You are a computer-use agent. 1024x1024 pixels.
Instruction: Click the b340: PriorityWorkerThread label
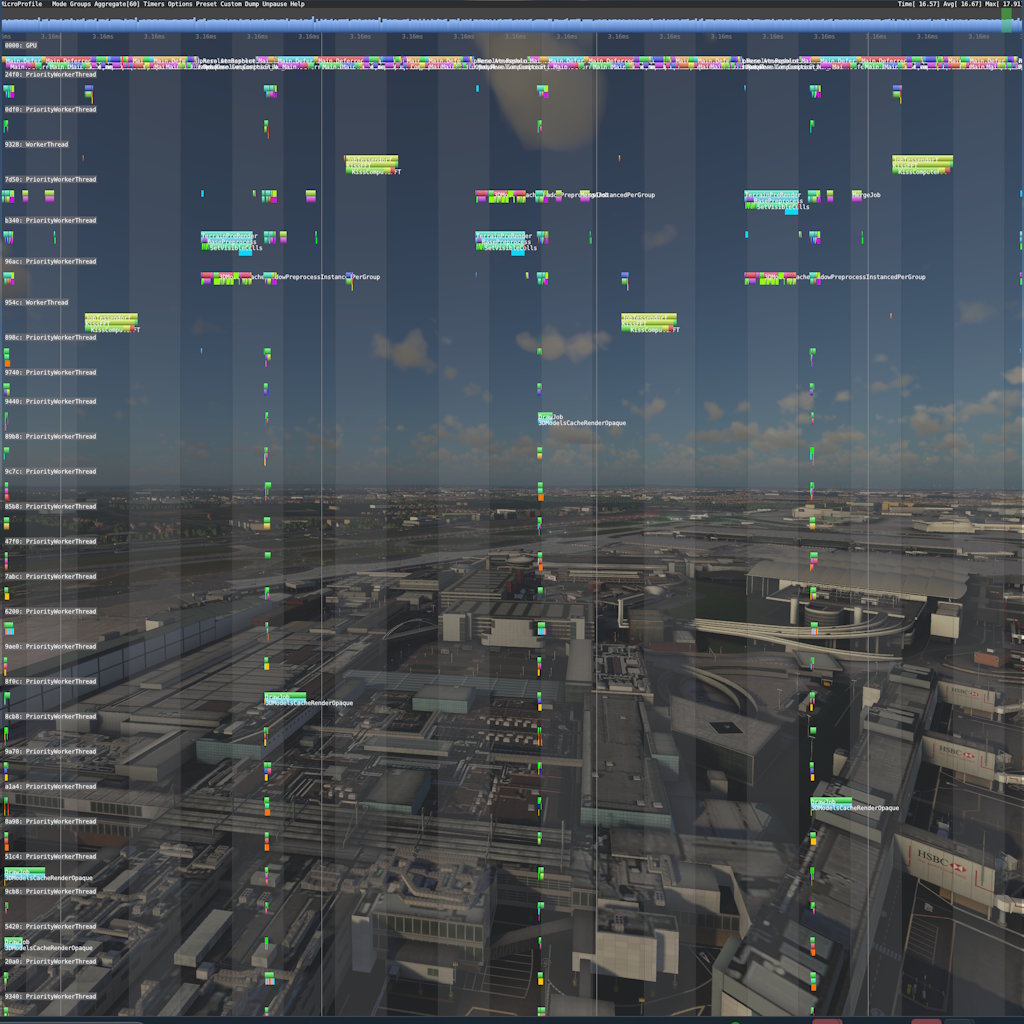point(50,220)
